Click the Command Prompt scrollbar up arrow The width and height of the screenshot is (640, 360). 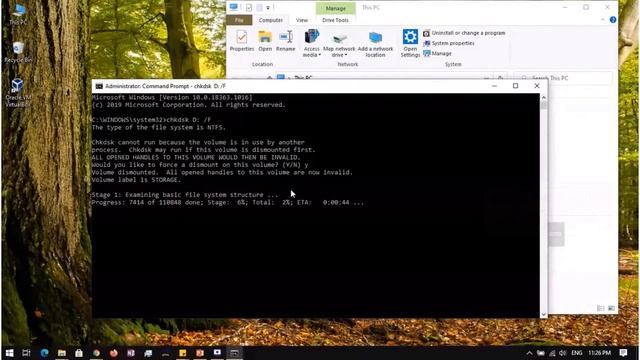[x=543, y=97]
